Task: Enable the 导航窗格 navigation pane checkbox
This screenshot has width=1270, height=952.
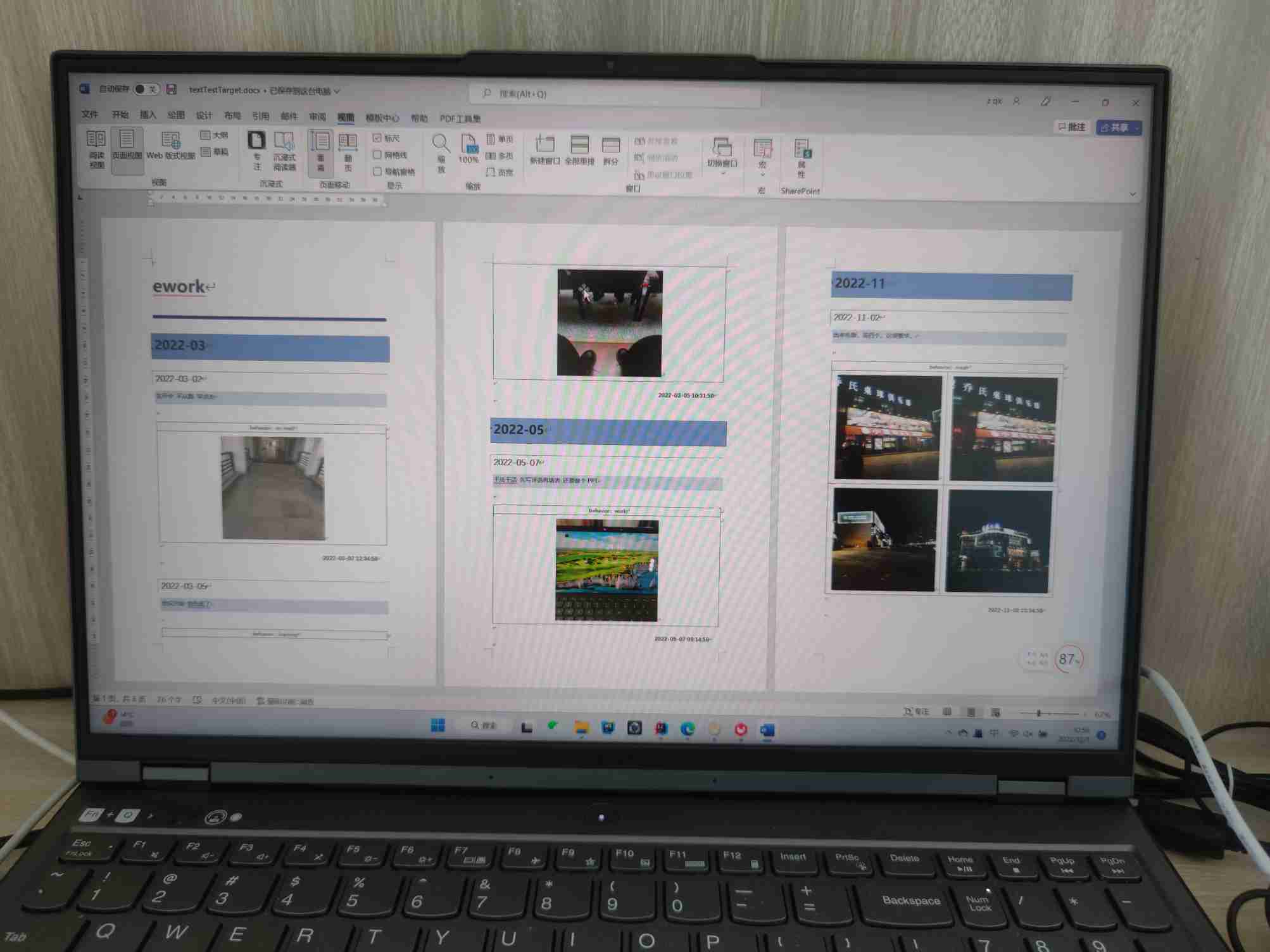Action: [377, 172]
